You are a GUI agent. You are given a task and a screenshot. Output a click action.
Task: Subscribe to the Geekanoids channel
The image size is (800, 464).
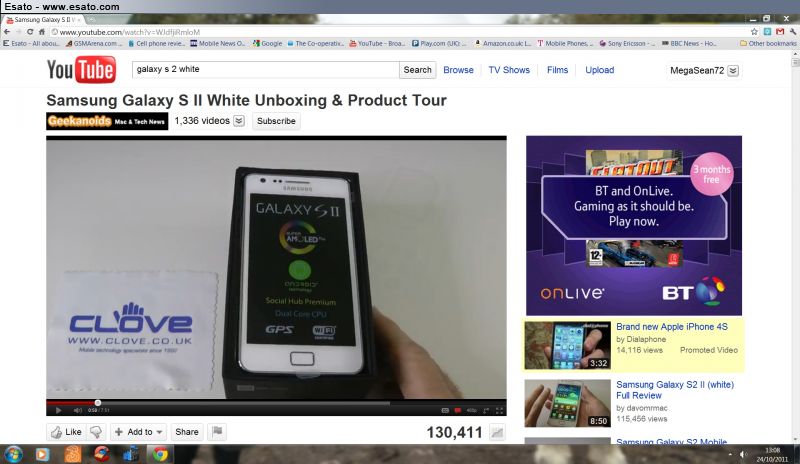(276, 121)
